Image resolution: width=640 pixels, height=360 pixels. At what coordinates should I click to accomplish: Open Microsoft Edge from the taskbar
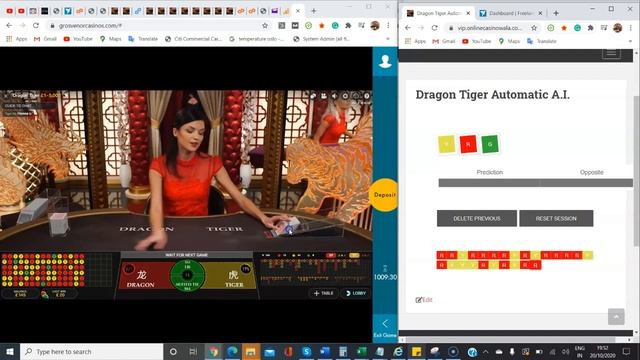click(232, 351)
